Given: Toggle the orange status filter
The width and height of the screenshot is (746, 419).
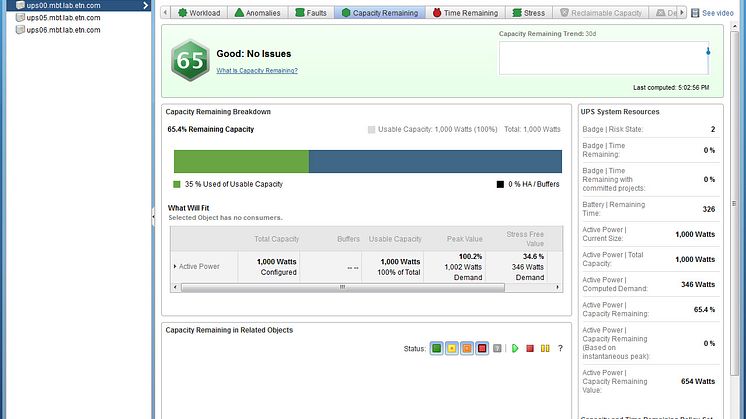Looking at the screenshot, I should click(467, 349).
